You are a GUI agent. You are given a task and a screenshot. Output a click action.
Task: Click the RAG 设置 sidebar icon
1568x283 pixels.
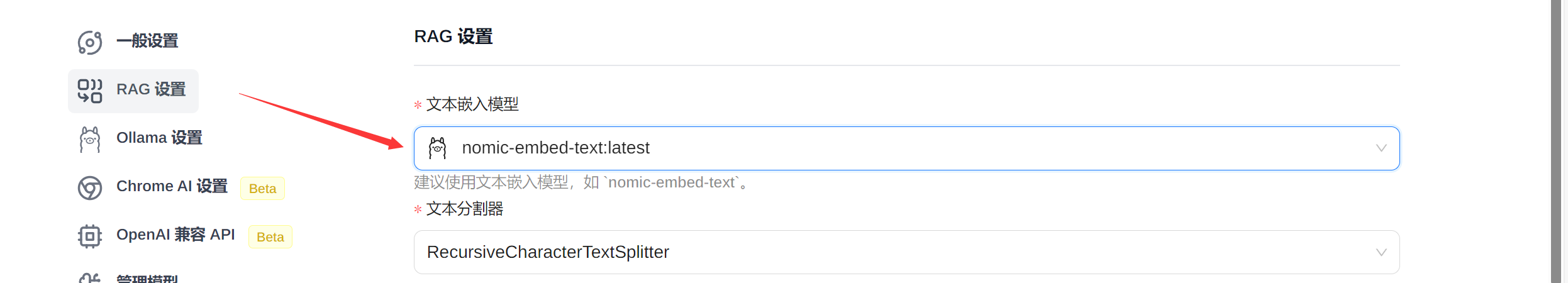(x=89, y=91)
